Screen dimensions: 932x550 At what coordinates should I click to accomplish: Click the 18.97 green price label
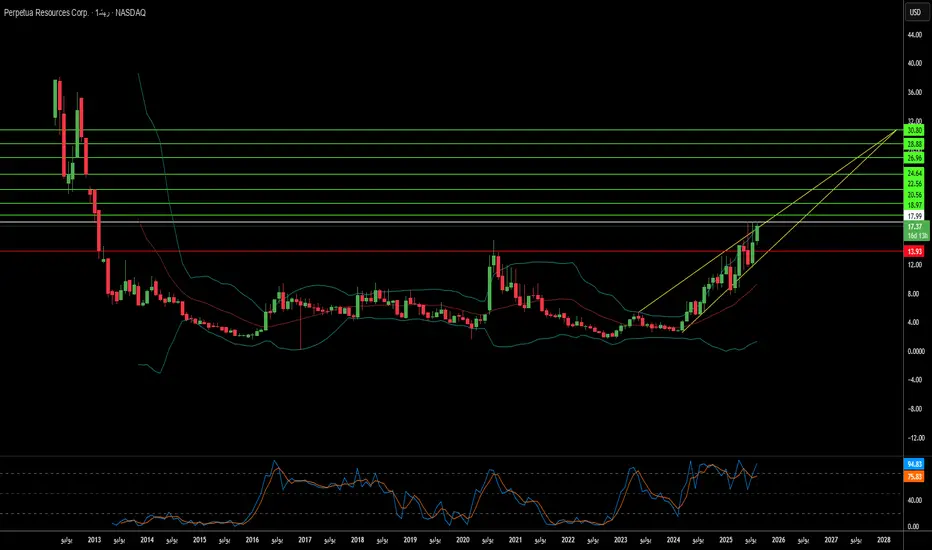pyautogui.click(x=914, y=205)
